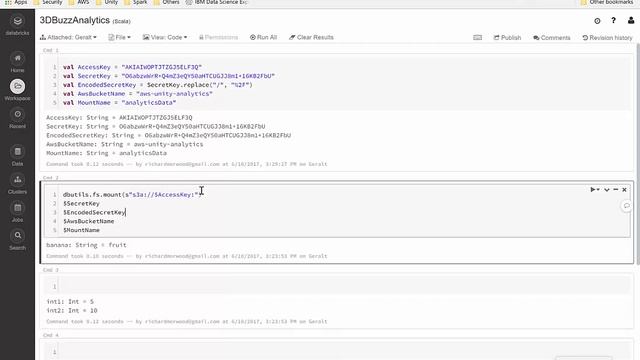The width and height of the screenshot is (640, 360).
Task: Open the Data sidebar section
Action: pyautogui.click(x=17, y=156)
